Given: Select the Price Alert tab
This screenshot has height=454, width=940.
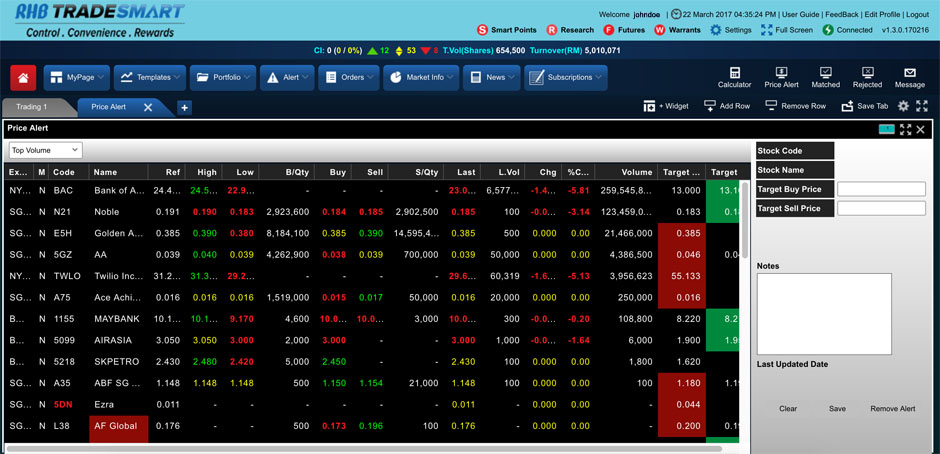Looking at the screenshot, I should pos(109,107).
